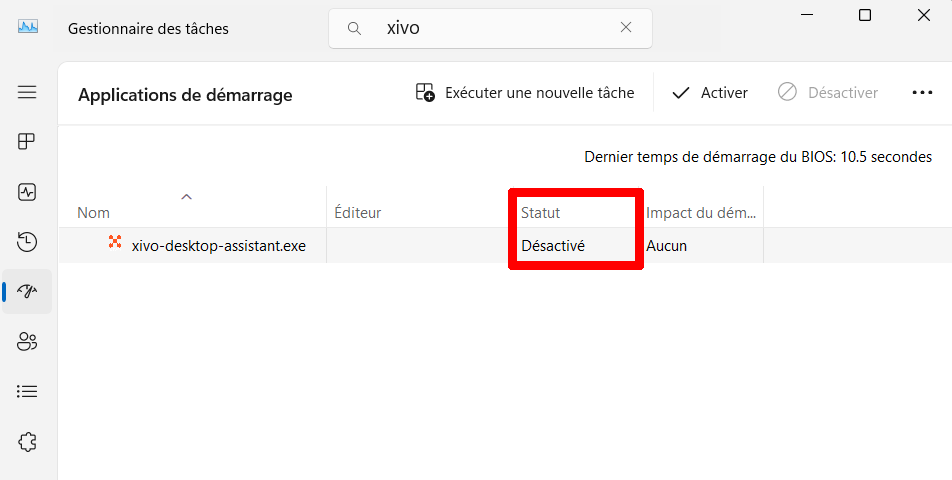
Task: Click the greyed-out Désactiver button
Action: pos(828,93)
